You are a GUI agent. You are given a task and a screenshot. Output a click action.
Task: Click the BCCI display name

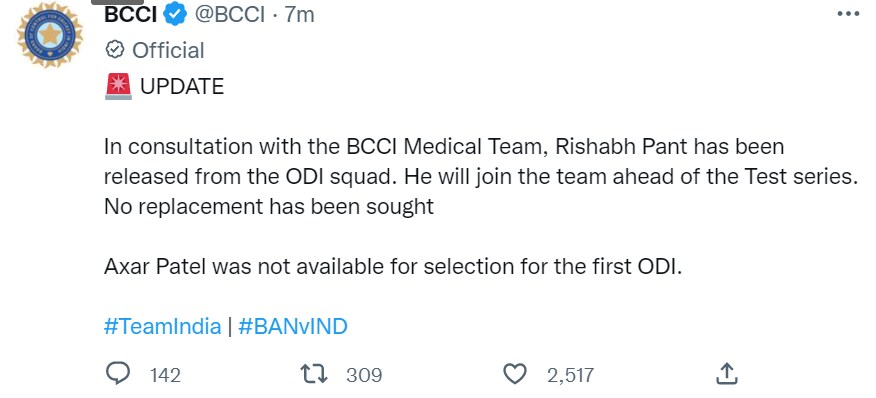click(130, 15)
